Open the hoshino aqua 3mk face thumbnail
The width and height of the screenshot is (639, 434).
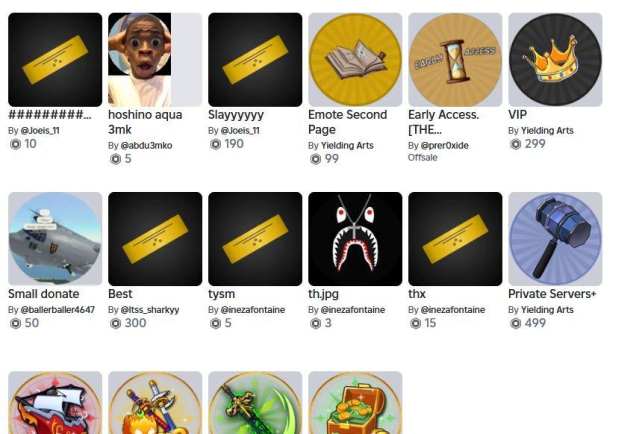coord(155,59)
